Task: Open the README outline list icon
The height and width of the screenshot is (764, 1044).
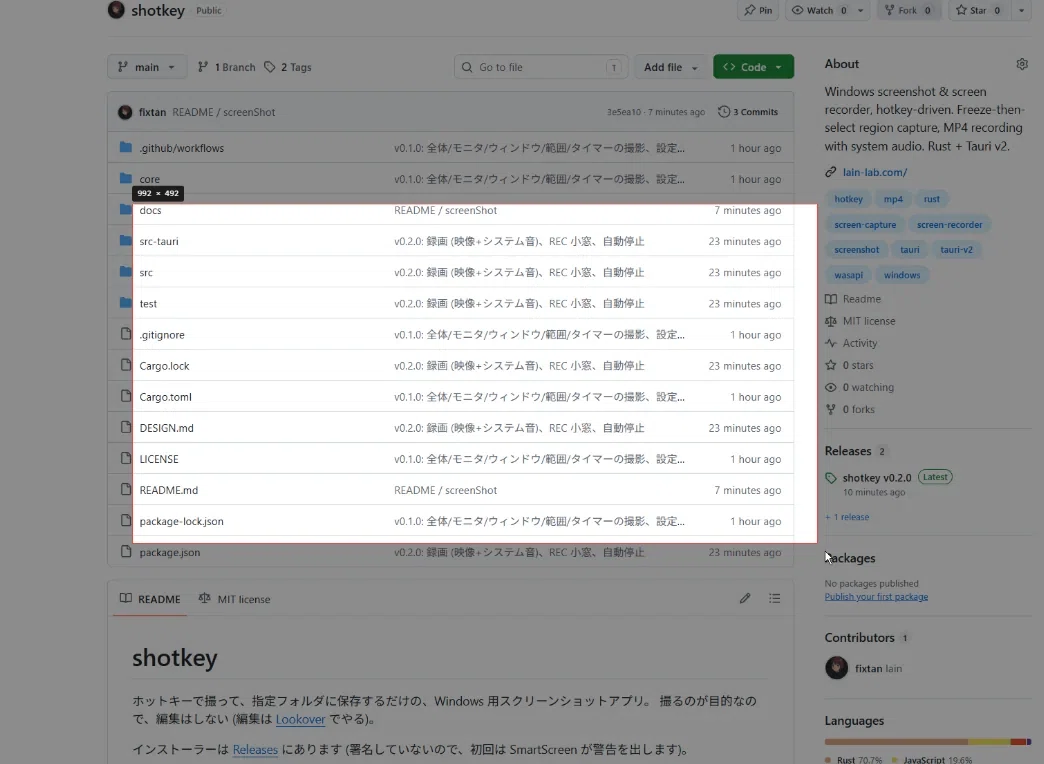Action: [x=774, y=598]
